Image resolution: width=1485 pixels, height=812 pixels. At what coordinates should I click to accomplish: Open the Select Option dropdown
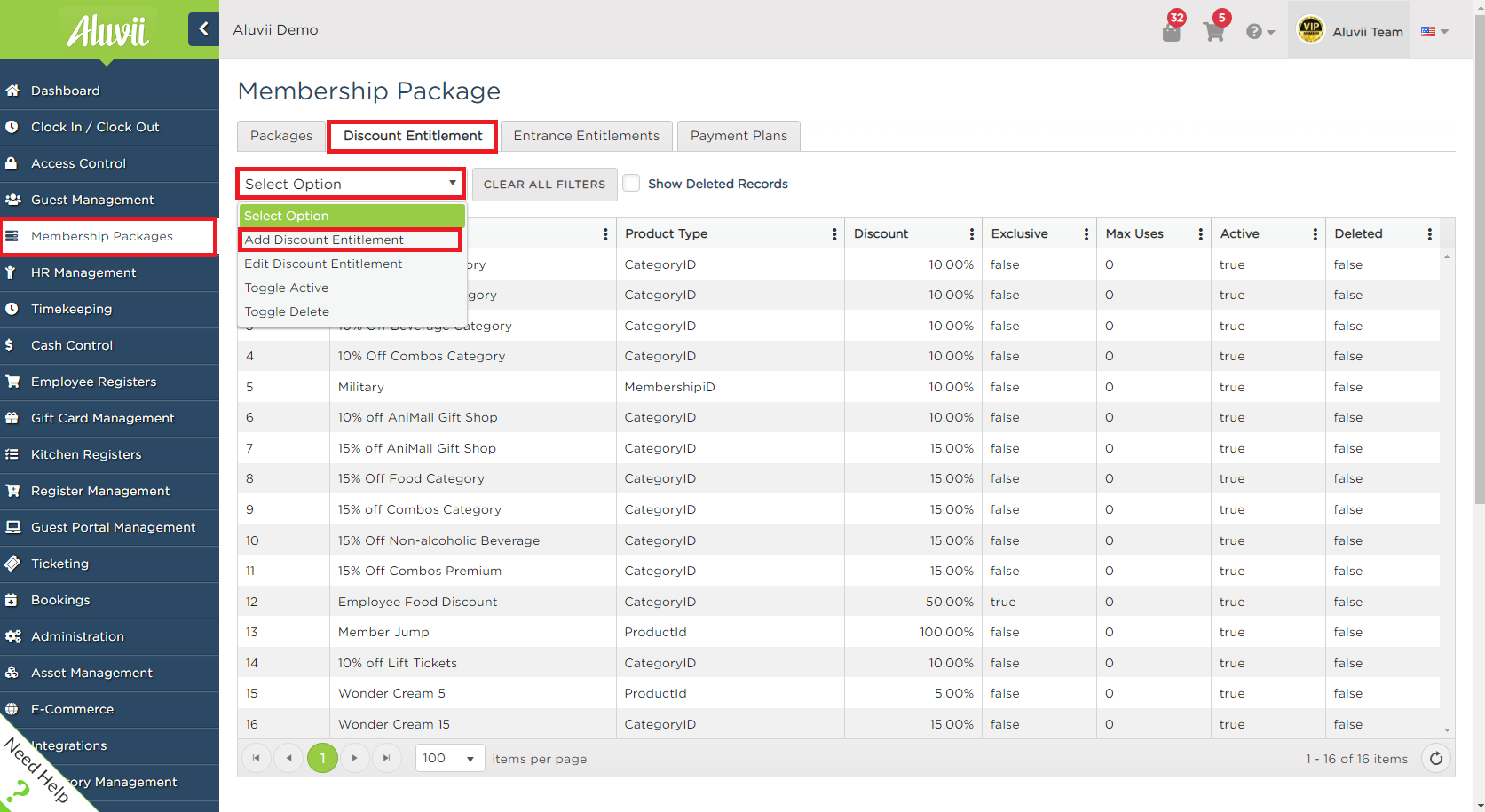pos(351,184)
